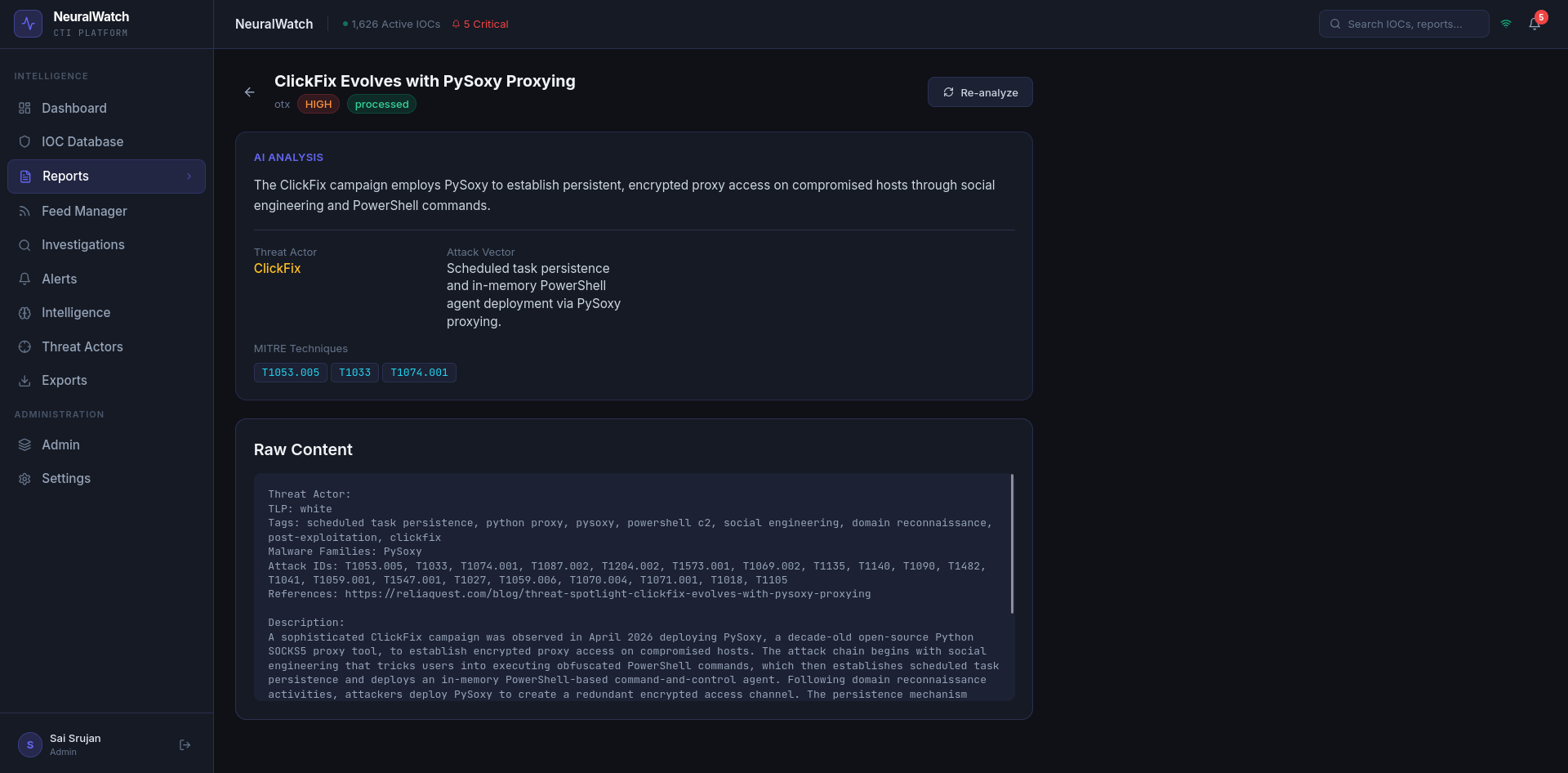
Task: Click the NeuralWatch pulse logo icon
Action: (x=28, y=24)
